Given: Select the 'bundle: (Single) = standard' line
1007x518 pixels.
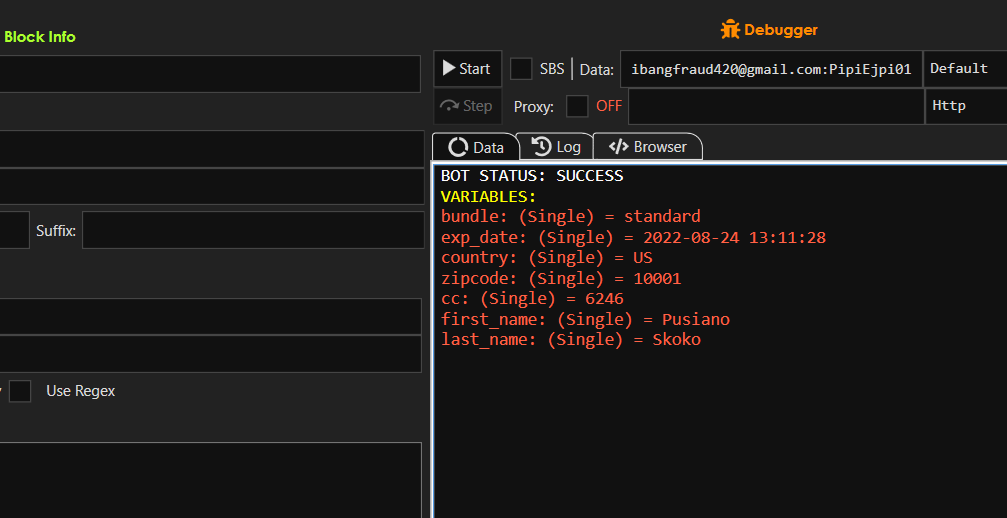Looking at the screenshot, I should 570,216.
